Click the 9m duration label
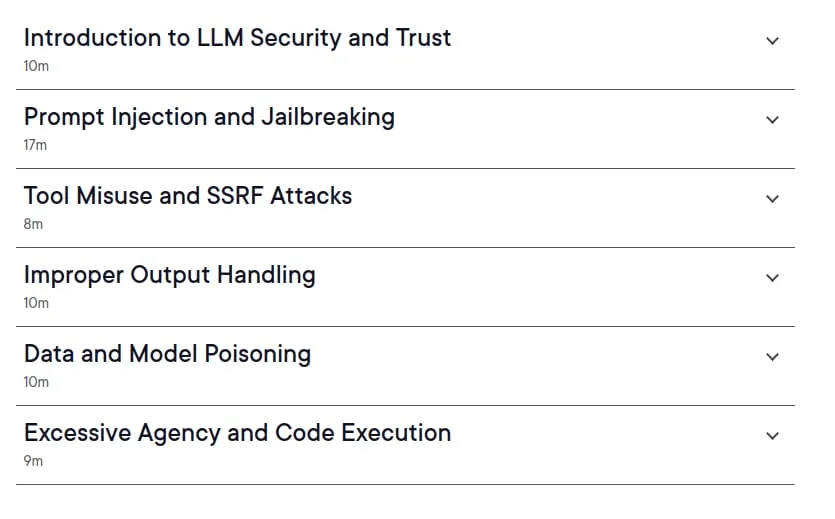This screenshot has height=519, width=835. pos(33,461)
